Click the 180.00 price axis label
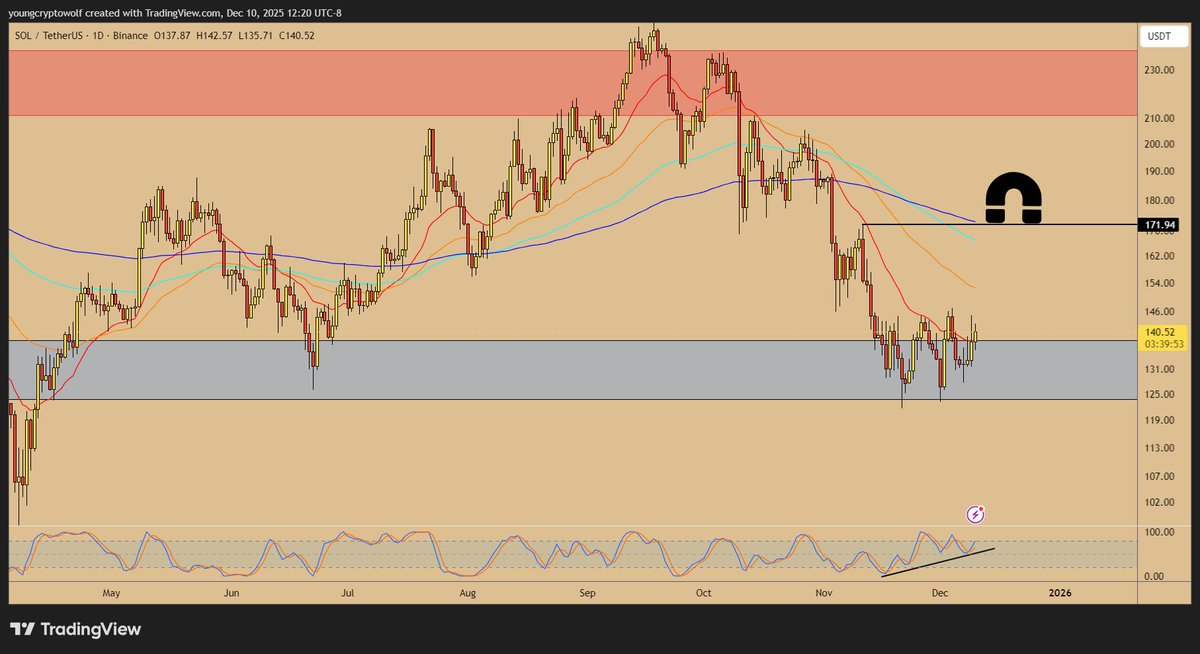 click(x=1160, y=200)
